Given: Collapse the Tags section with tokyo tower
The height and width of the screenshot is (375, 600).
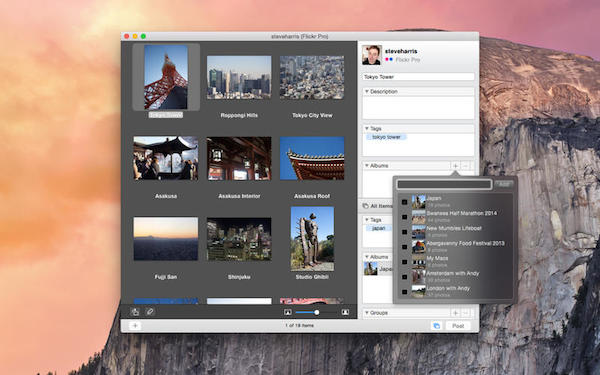Looking at the screenshot, I should 367,129.
